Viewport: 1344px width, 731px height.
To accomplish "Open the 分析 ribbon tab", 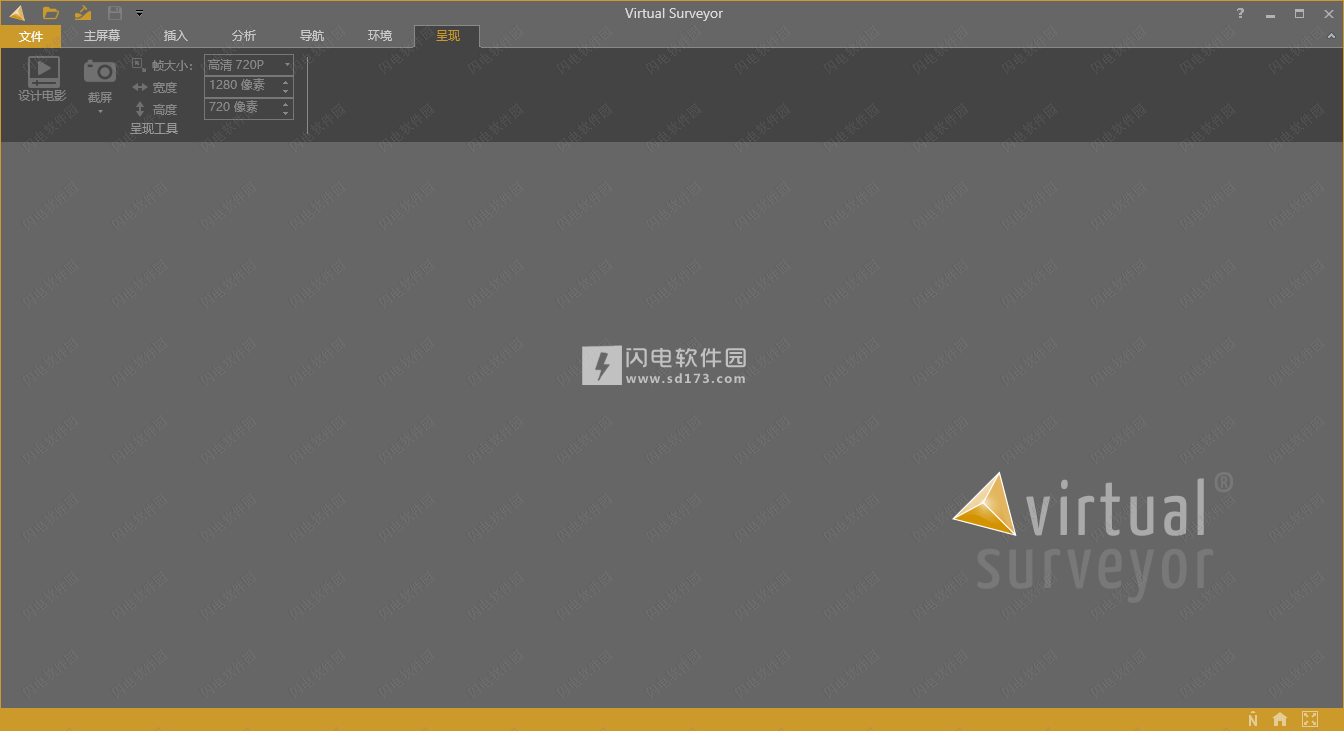I will [244, 36].
